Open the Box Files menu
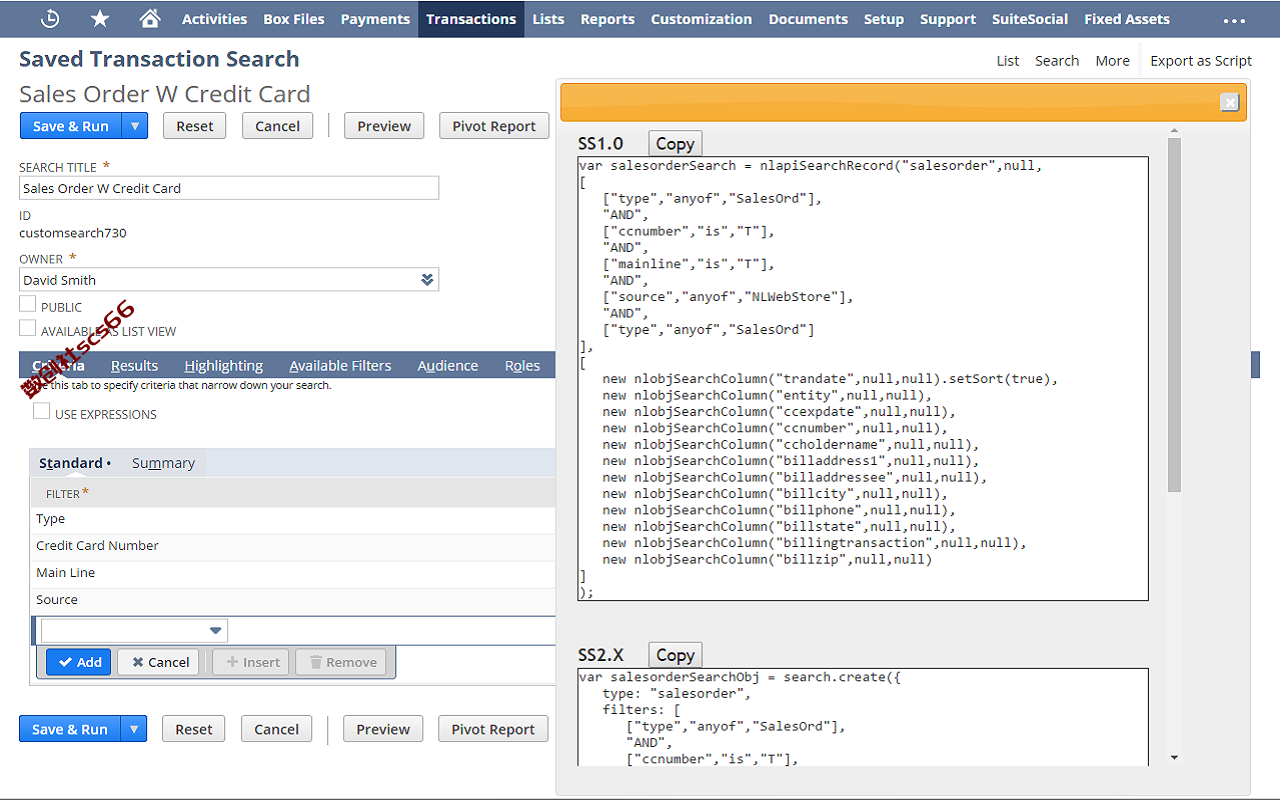 294,19
